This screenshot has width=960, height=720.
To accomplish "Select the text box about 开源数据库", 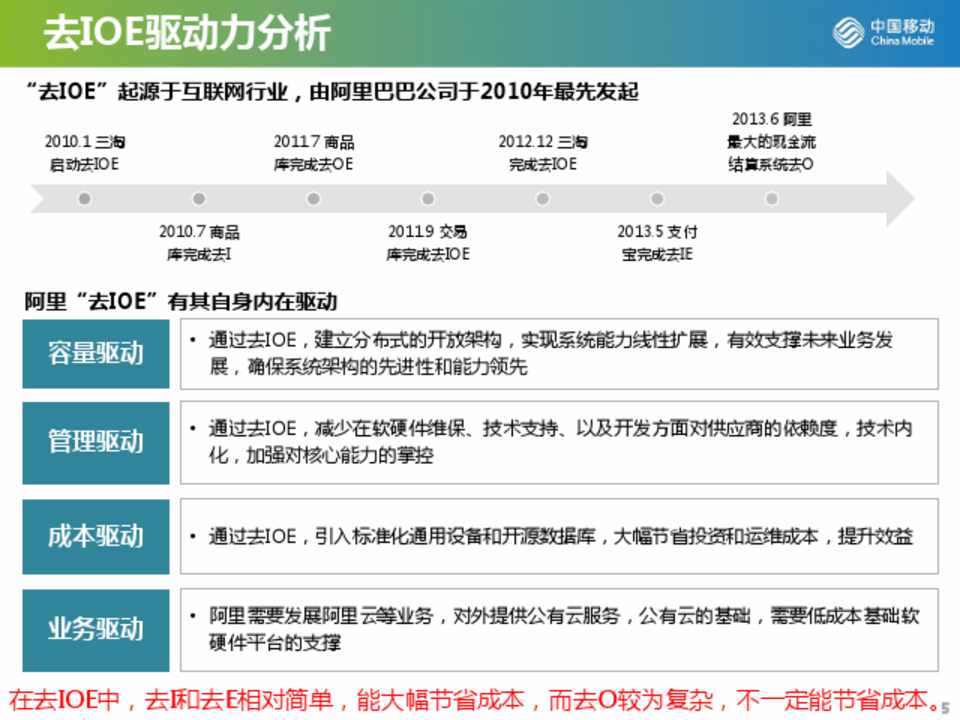I will coord(559,536).
